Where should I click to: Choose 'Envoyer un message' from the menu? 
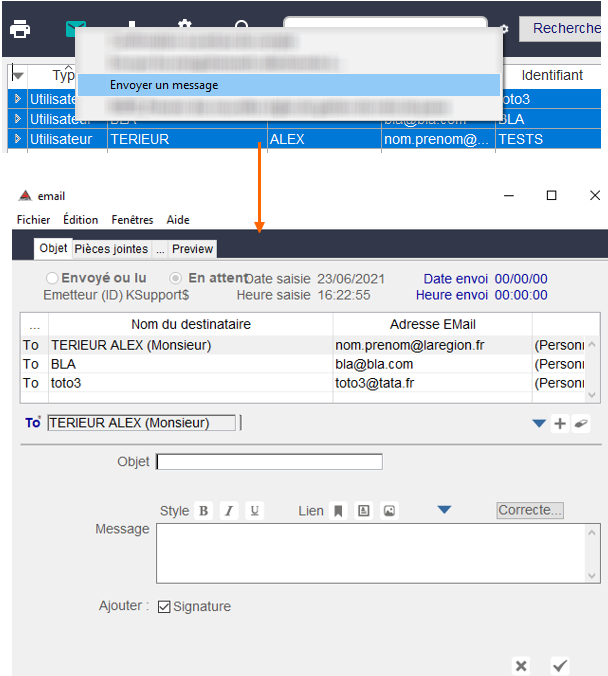point(289,85)
